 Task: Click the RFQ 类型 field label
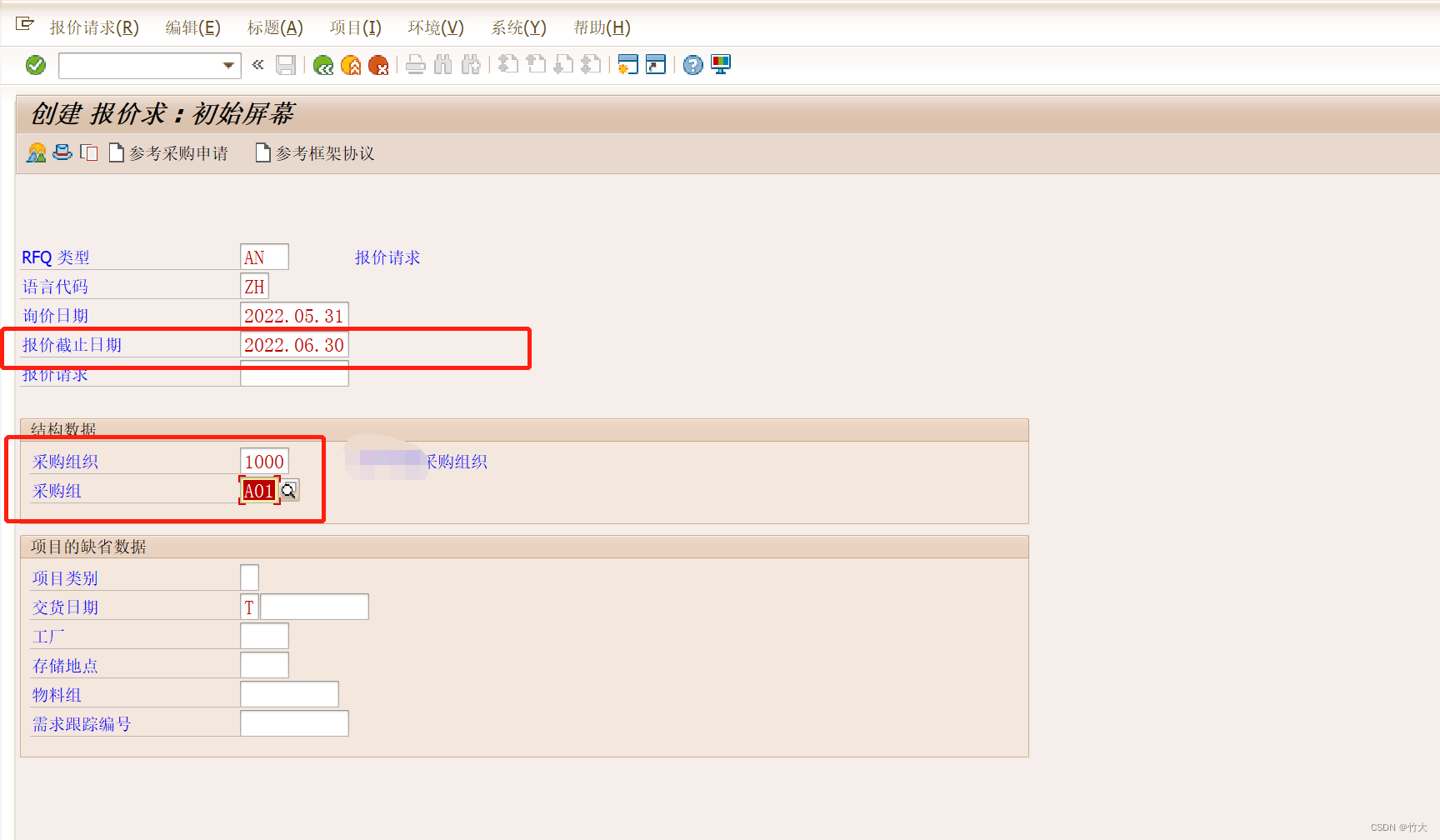pos(56,257)
